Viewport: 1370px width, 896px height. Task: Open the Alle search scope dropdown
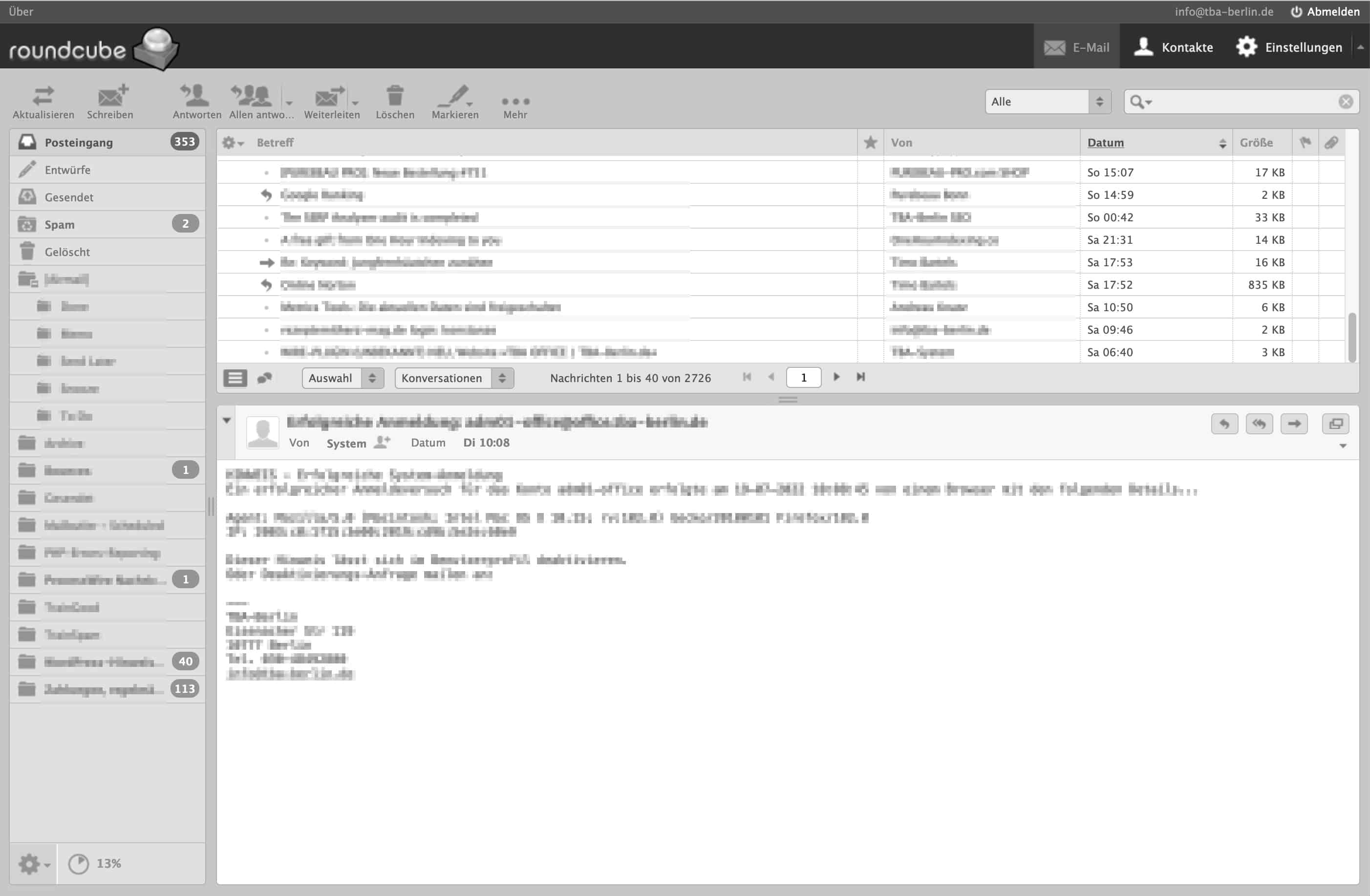[1047, 101]
